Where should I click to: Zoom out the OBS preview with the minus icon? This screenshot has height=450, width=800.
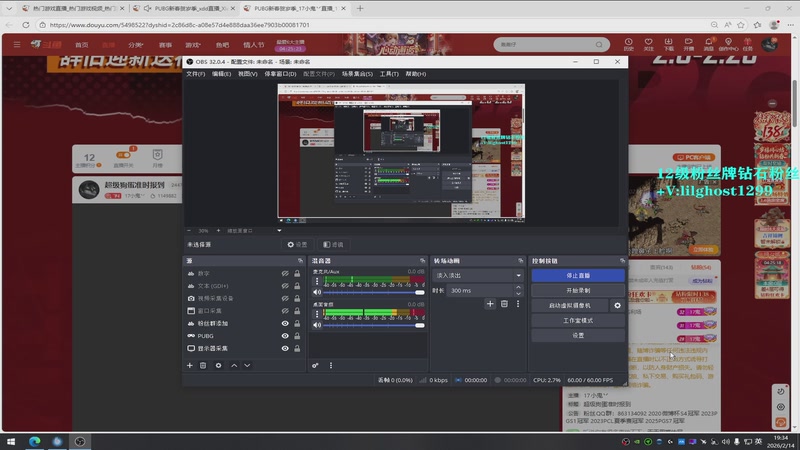tap(189, 231)
